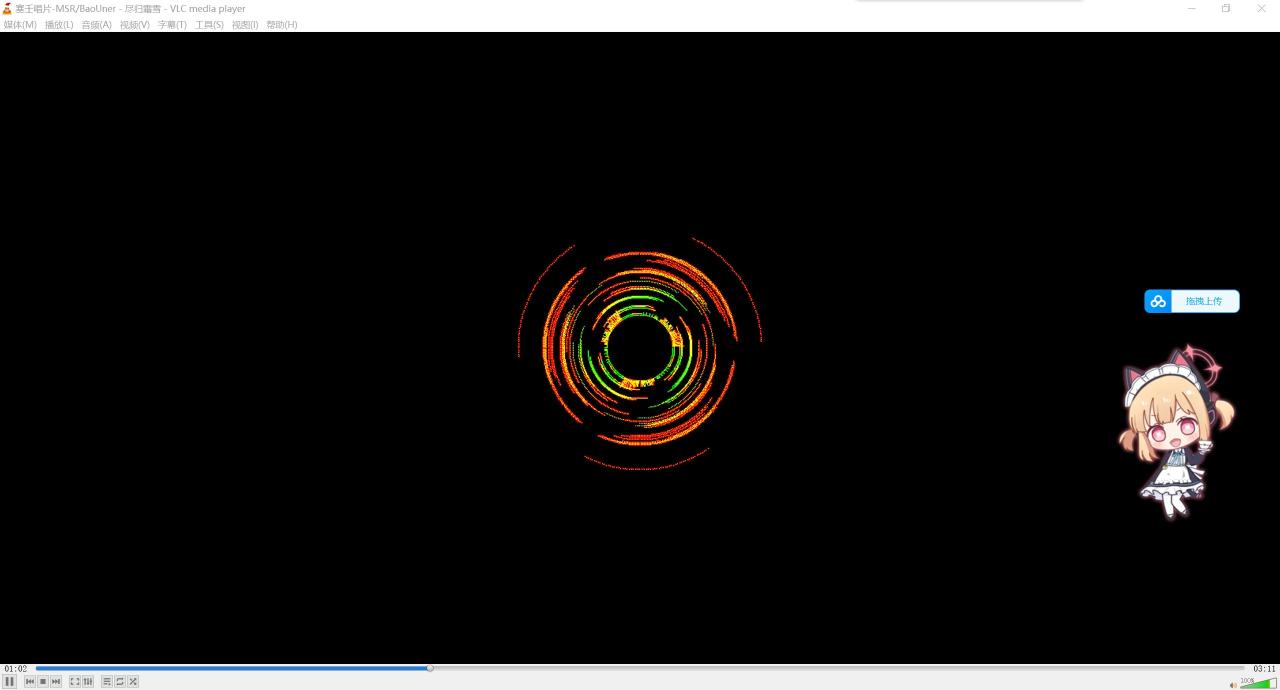
Task: Expand the 字幕(T) menu
Action: point(172,25)
